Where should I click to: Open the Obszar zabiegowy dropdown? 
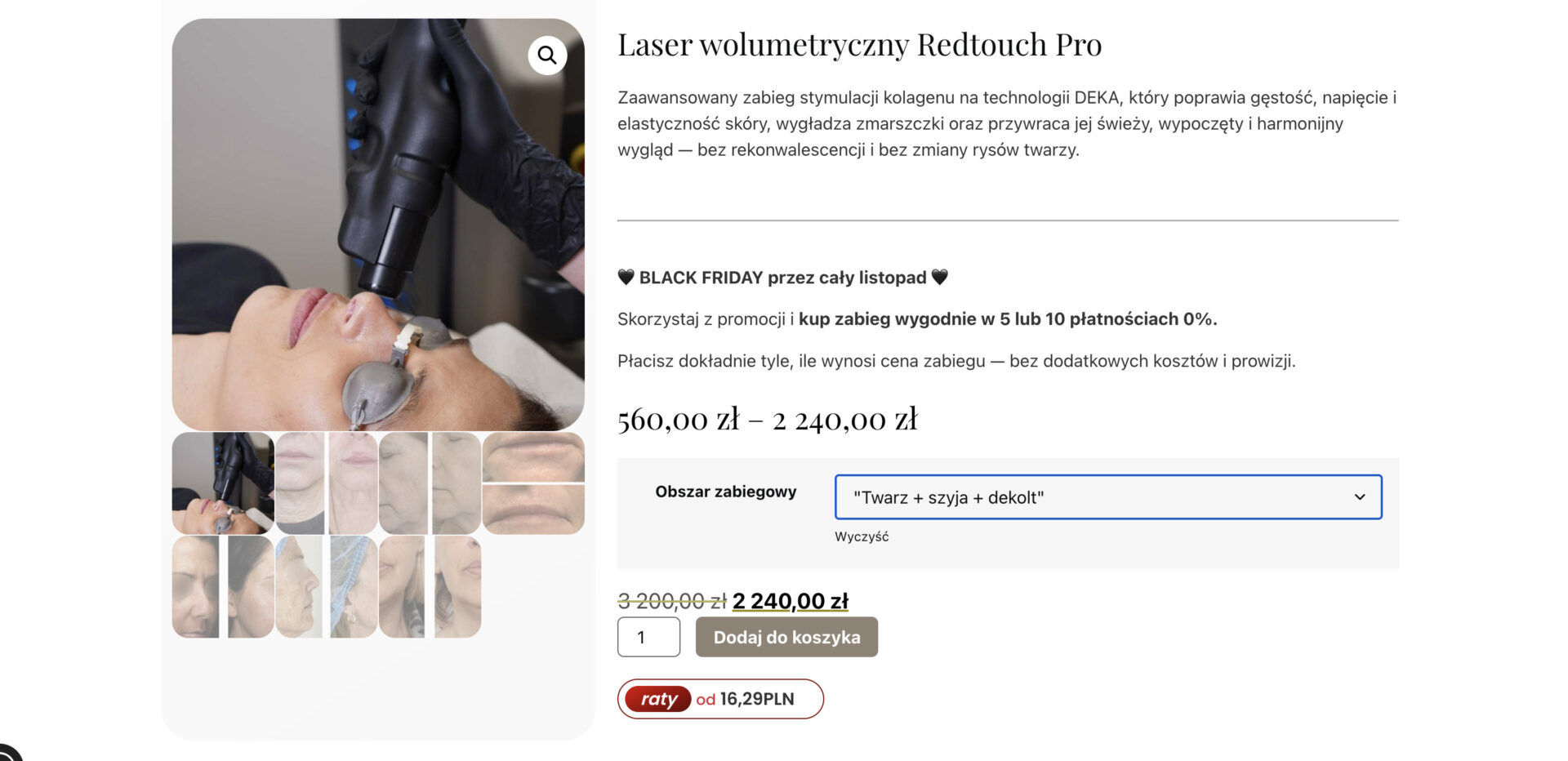click(1108, 497)
